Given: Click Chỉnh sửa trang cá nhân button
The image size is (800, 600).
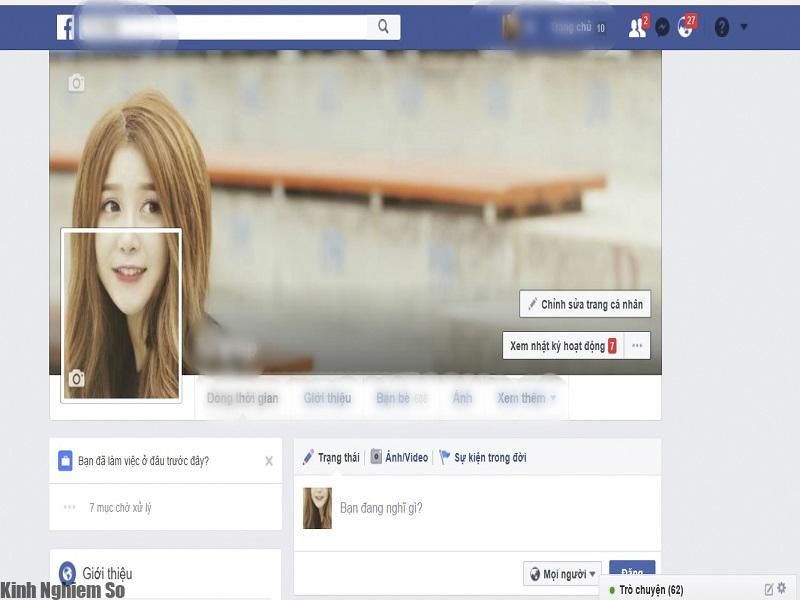Looking at the screenshot, I should pyautogui.click(x=585, y=304).
